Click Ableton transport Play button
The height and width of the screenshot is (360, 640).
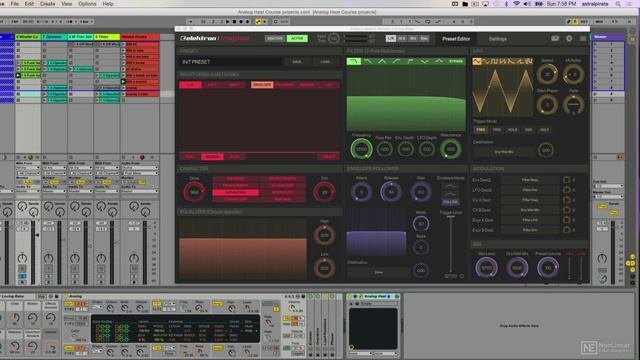pos(227,21)
